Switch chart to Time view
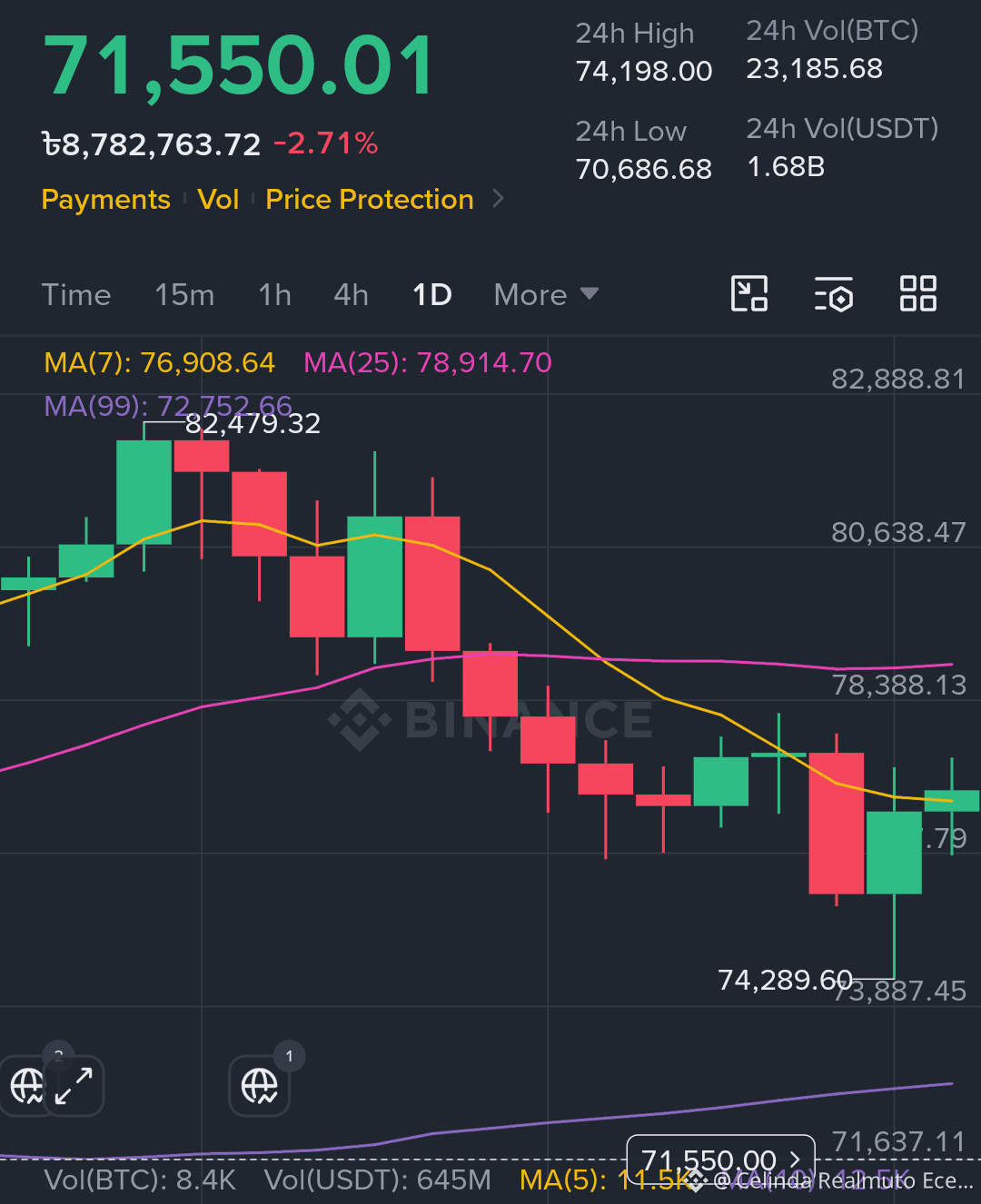 tap(76, 294)
